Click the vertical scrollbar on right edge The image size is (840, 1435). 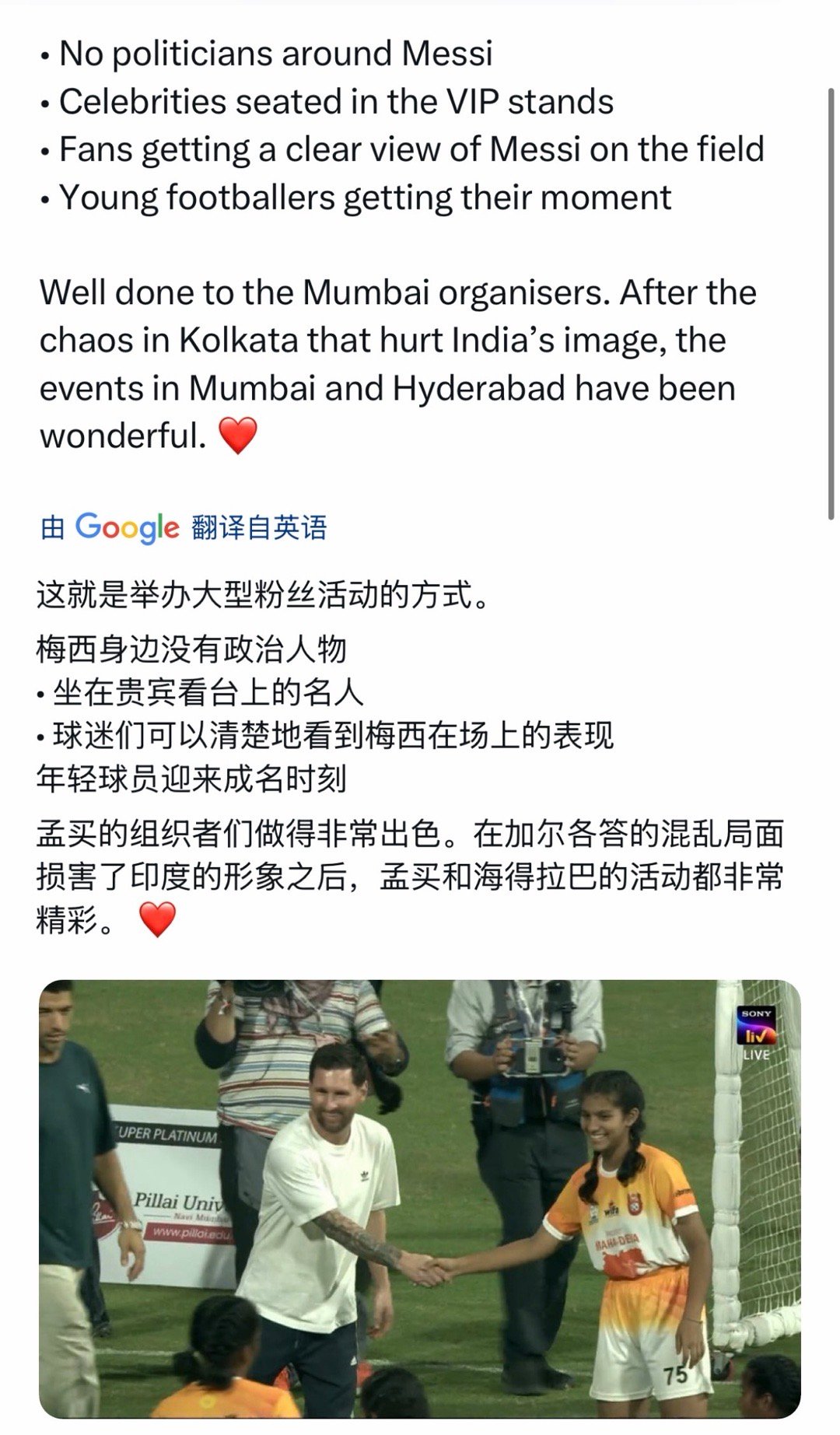coord(830,302)
